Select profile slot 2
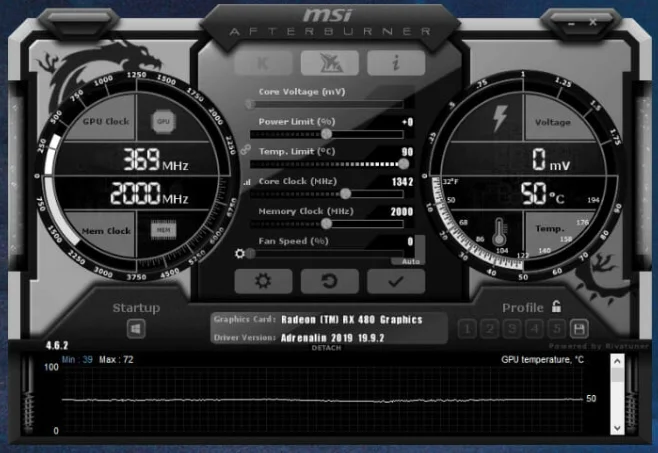658x453 pixels. [x=489, y=329]
